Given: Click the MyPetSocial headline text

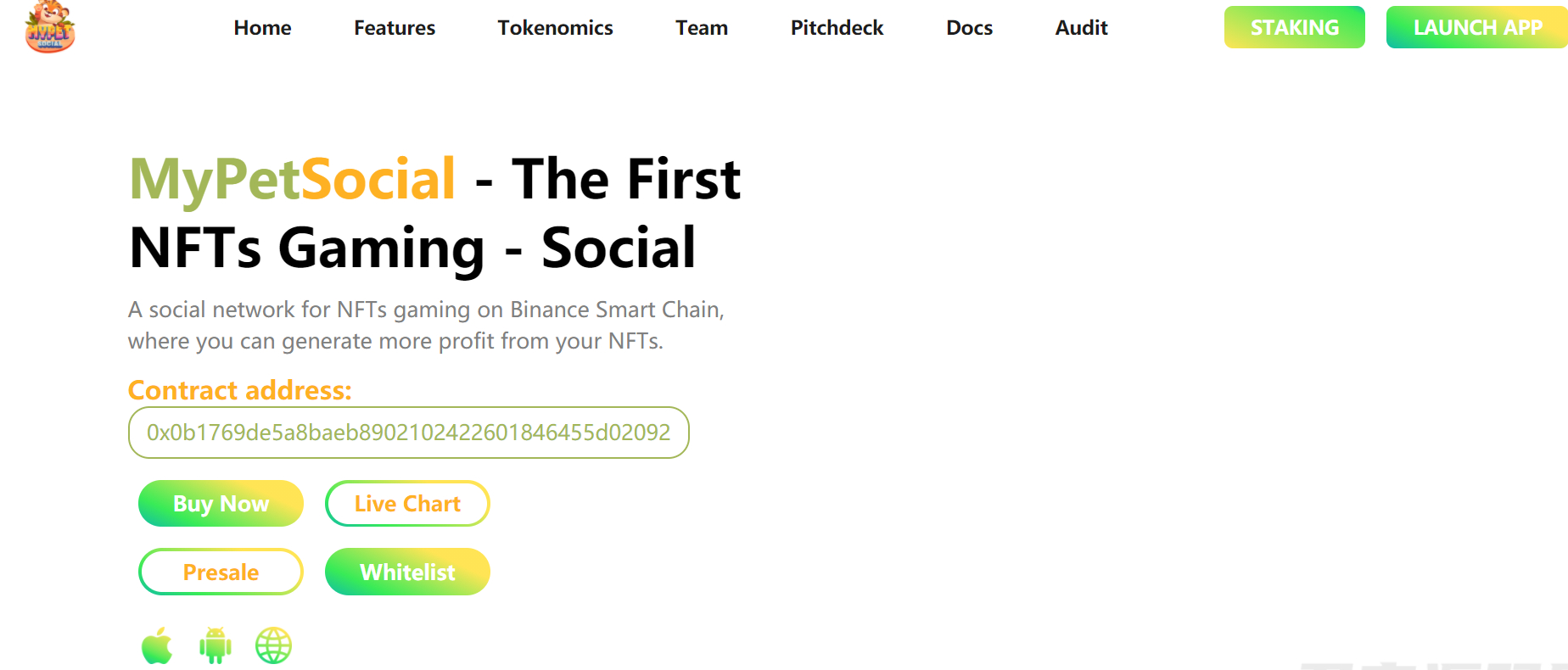Looking at the screenshot, I should pos(293,179).
